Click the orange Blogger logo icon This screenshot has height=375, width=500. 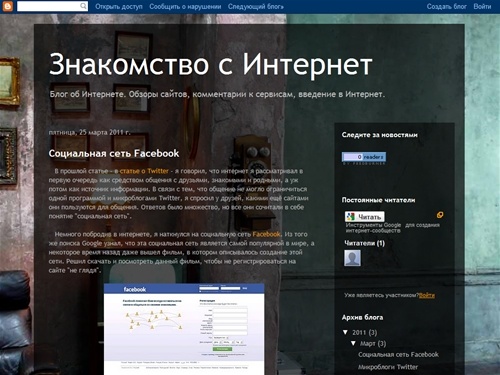click(8, 6)
